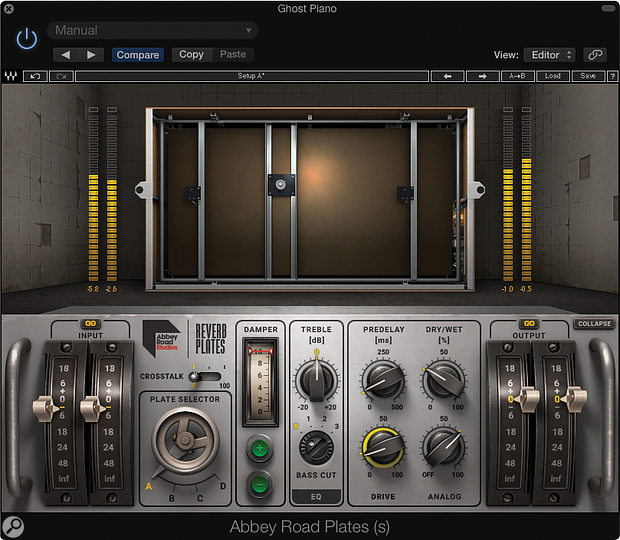Click the Abbey Road Plates (s) title
The image size is (620, 540).
[310, 527]
